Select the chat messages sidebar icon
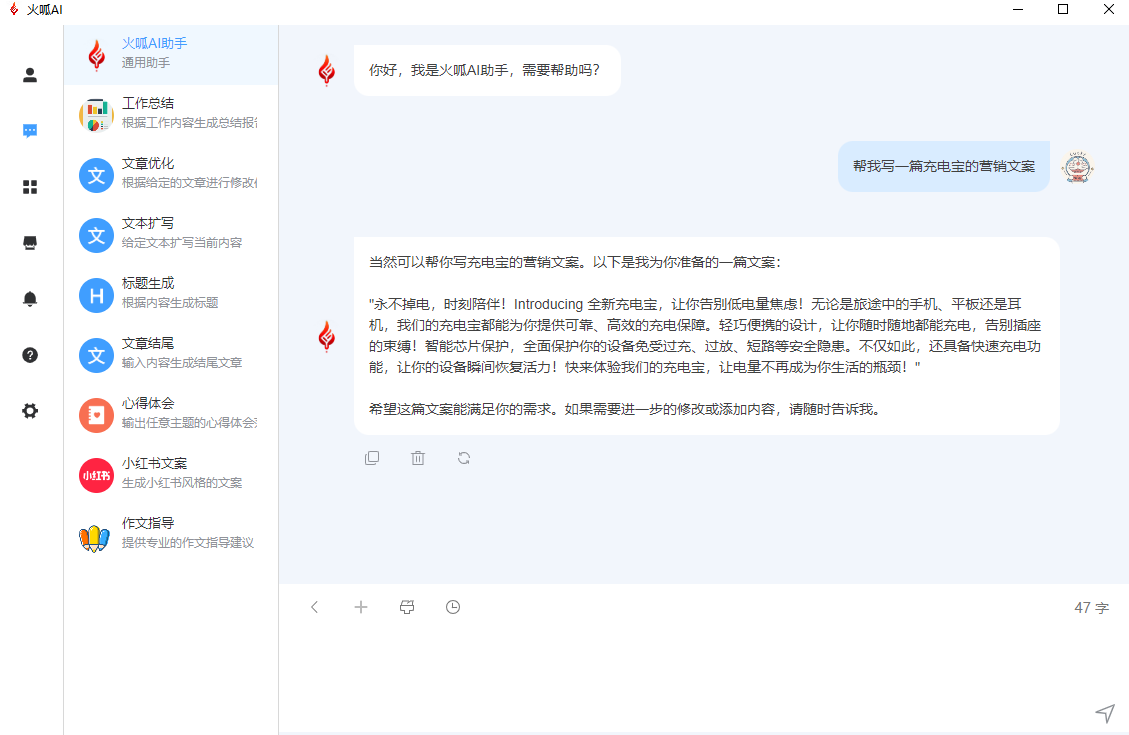 pos(30,131)
